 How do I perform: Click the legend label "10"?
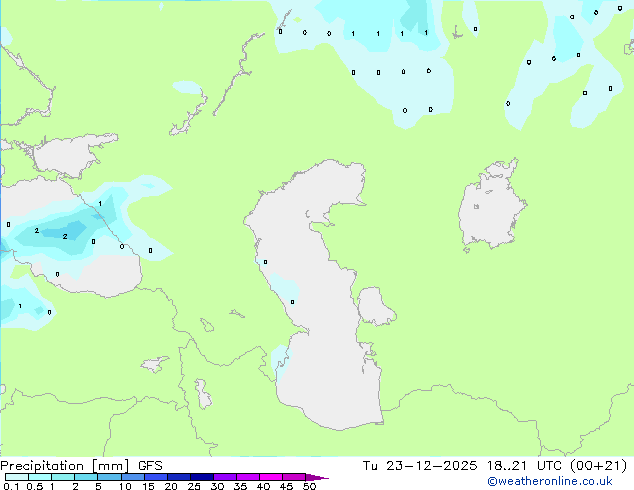(125, 486)
